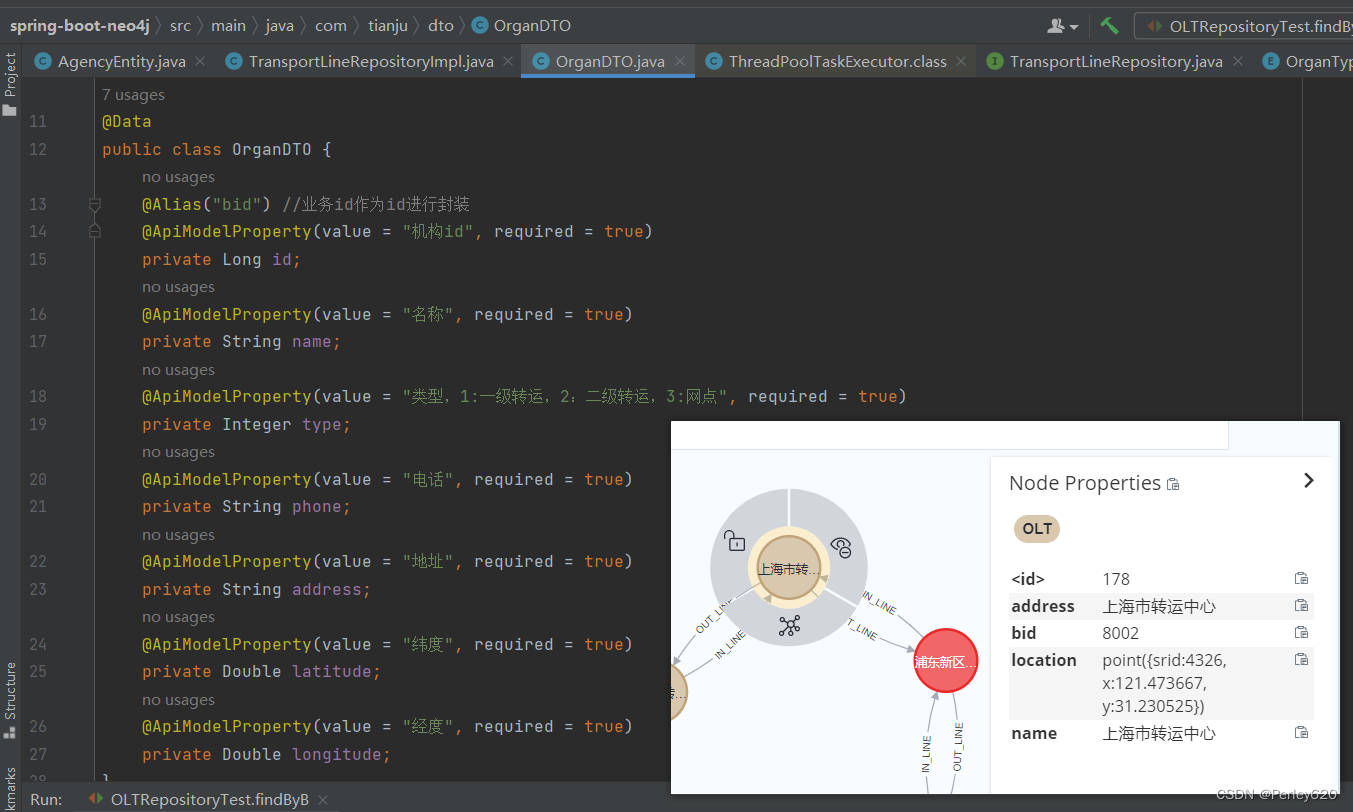Select the red 浦东新区 graph node
The height and width of the screenshot is (812, 1353).
945,660
